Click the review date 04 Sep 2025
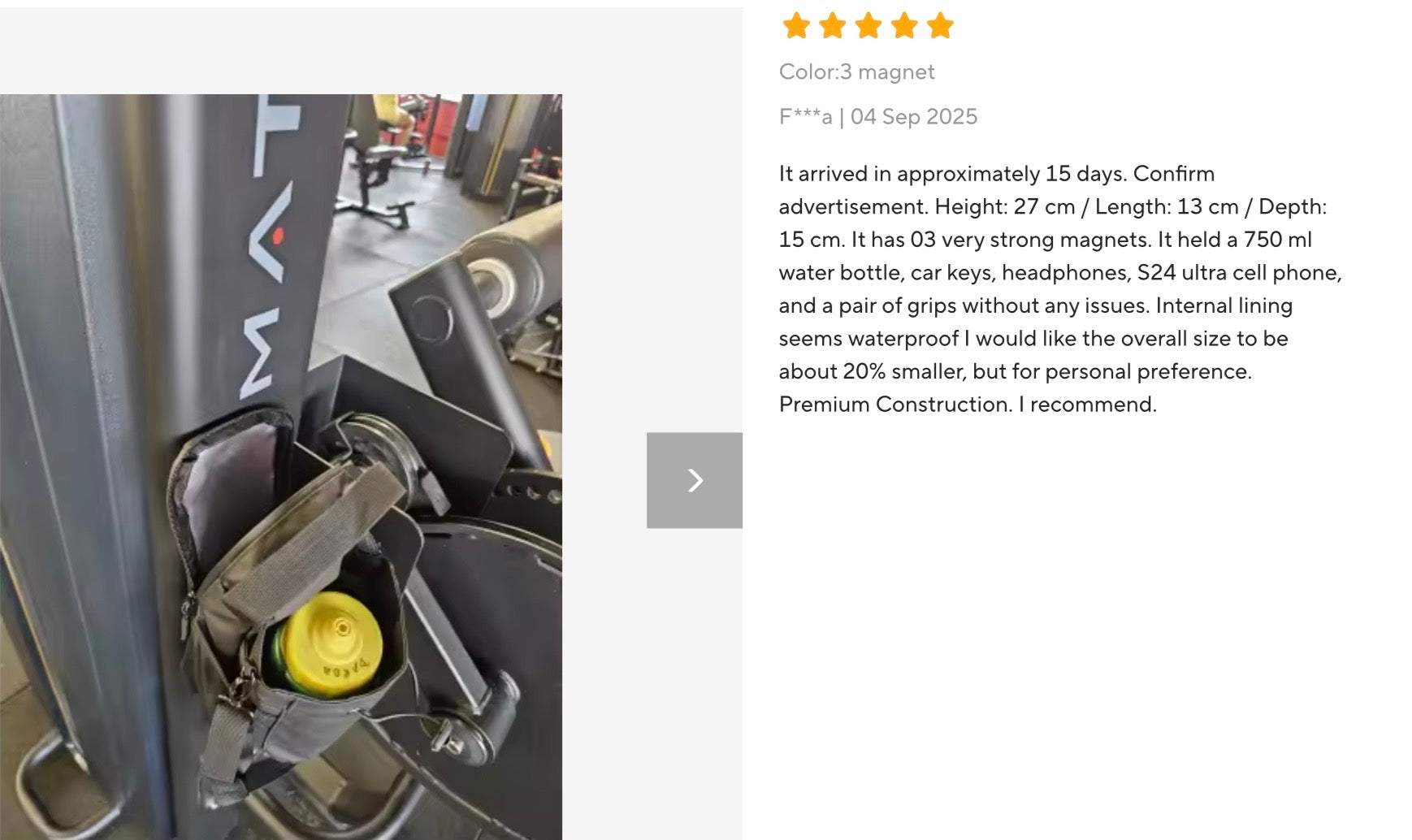 914,116
